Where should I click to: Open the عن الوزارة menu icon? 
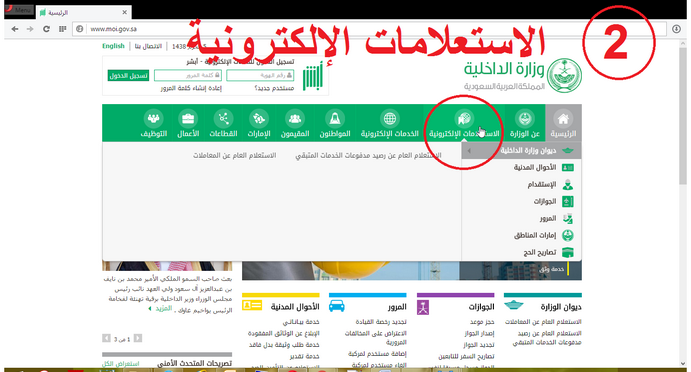click(x=524, y=119)
